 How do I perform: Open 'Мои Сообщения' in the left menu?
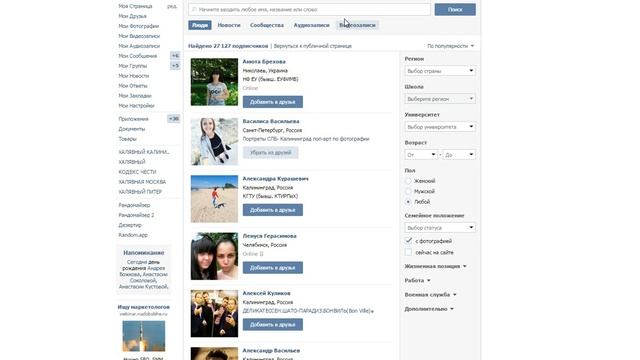tap(138, 56)
